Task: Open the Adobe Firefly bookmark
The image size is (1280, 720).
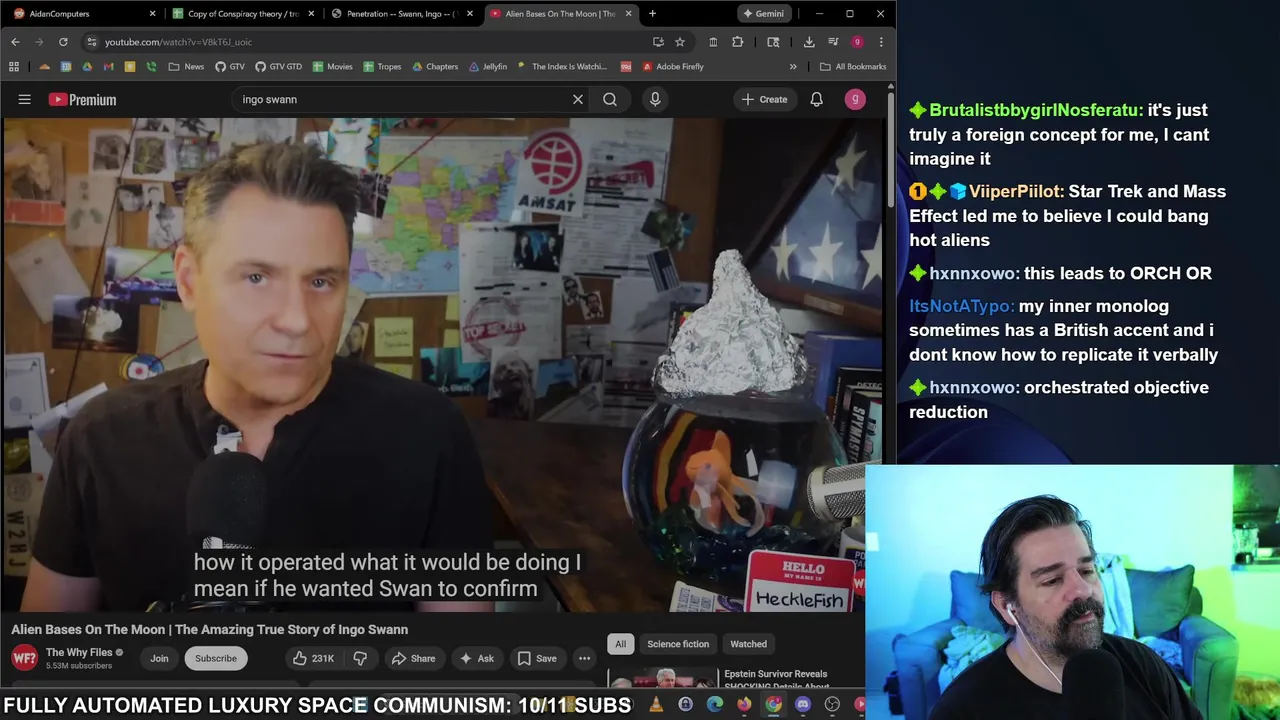Action: pyautogui.click(x=673, y=67)
